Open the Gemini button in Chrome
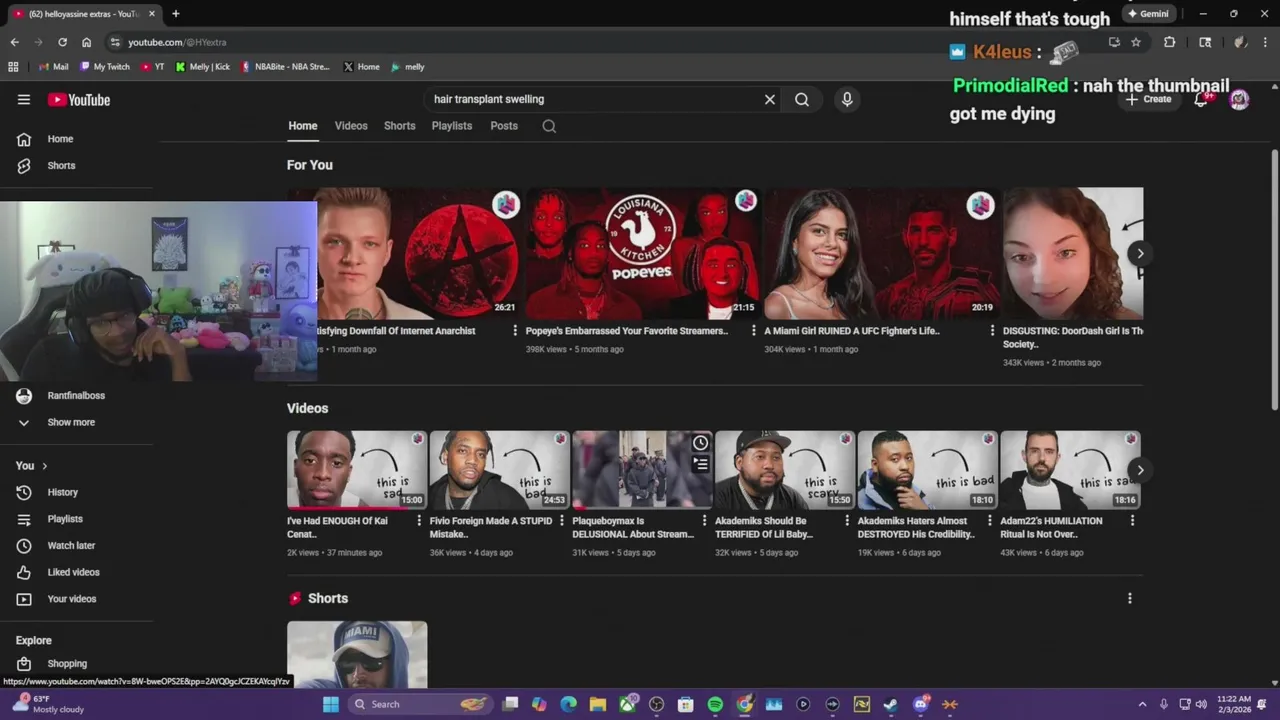The height and width of the screenshot is (720, 1280). click(1147, 14)
